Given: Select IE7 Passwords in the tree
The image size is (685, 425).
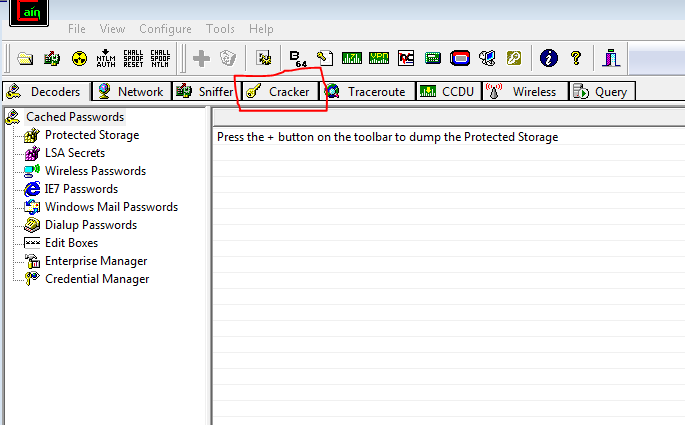Looking at the screenshot, I should [x=81, y=189].
